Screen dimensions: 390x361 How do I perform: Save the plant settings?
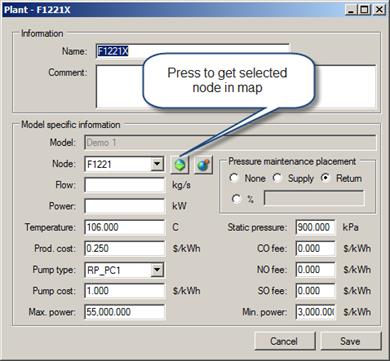point(350,341)
